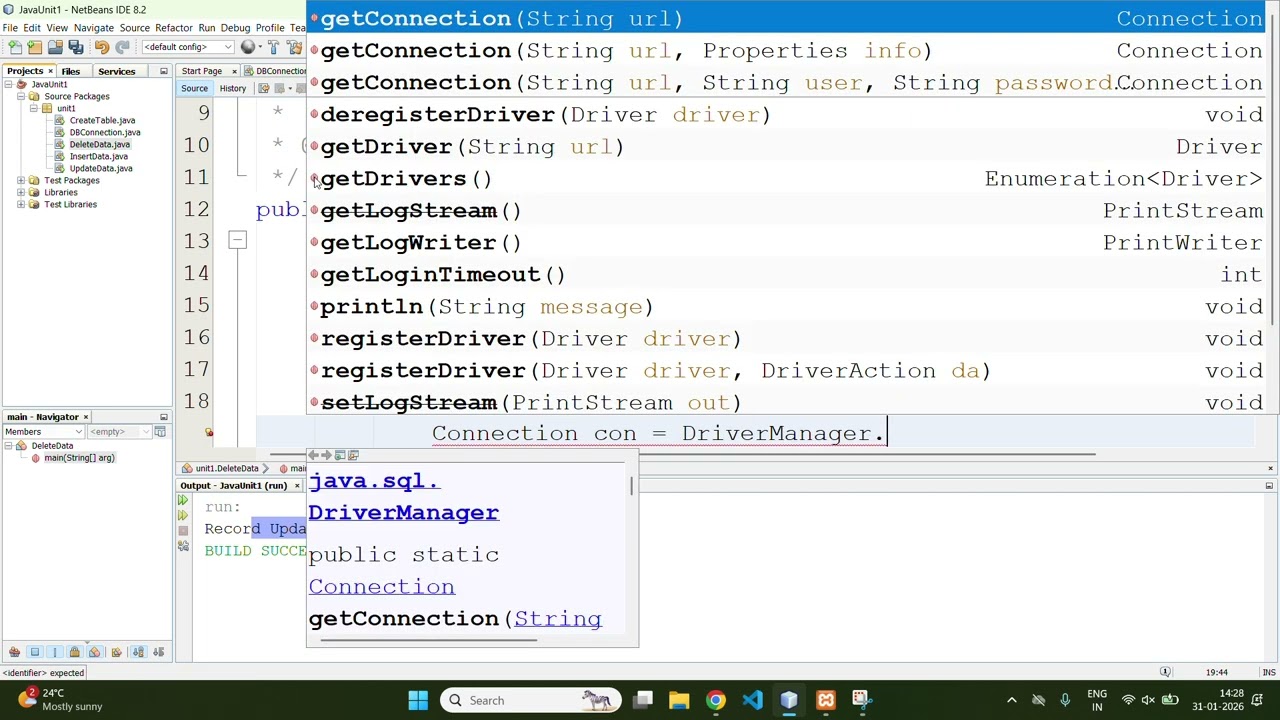This screenshot has height=720, width=1280.
Task: Toggle Show Static Members filter in Navigator
Action: pyautogui.click(x=54, y=652)
